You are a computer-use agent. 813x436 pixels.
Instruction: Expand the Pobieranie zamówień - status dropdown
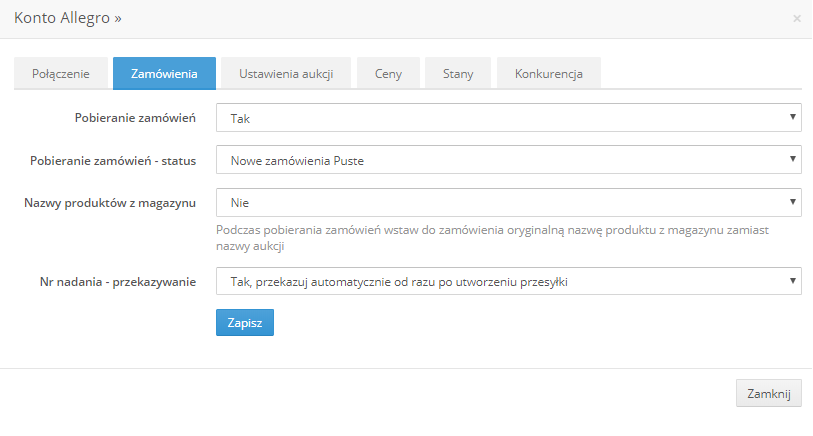tap(509, 160)
